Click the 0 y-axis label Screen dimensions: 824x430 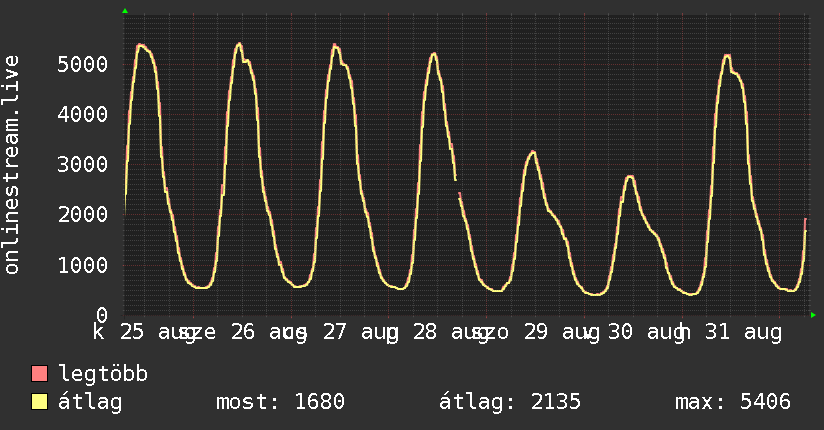pos(102,315)
